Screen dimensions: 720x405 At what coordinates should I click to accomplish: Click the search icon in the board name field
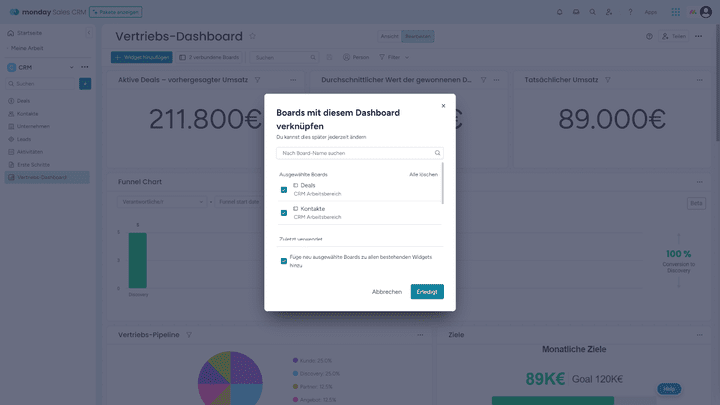coord(438,153)
